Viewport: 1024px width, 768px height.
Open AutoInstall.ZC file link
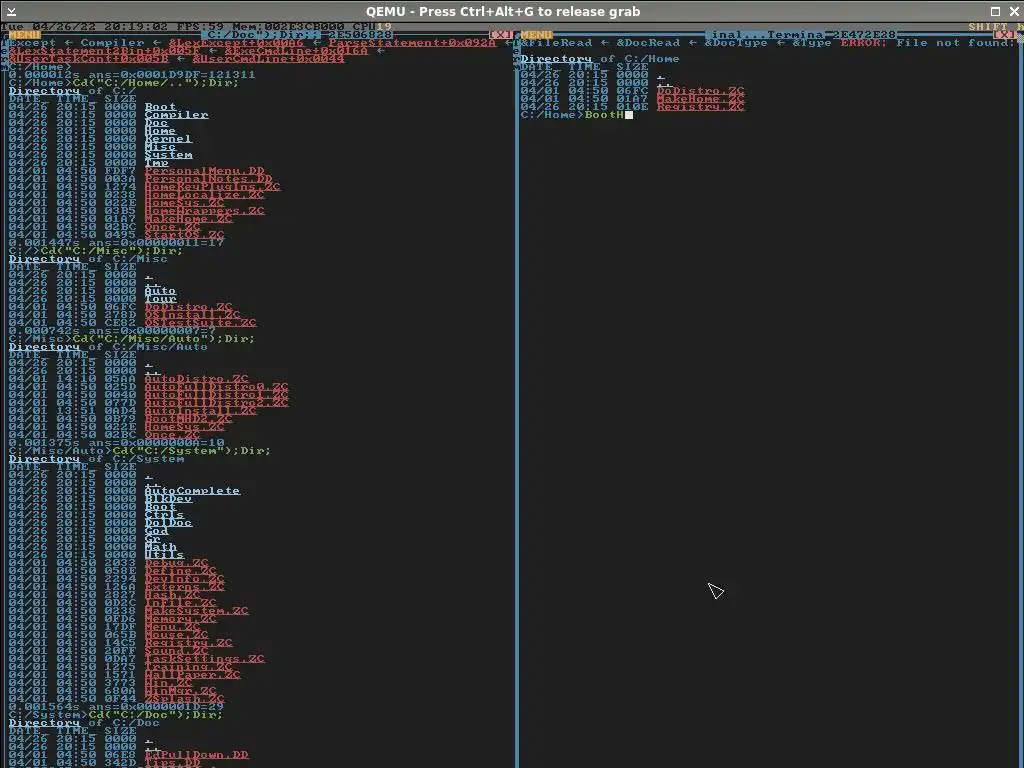click(x=200, y=411)
